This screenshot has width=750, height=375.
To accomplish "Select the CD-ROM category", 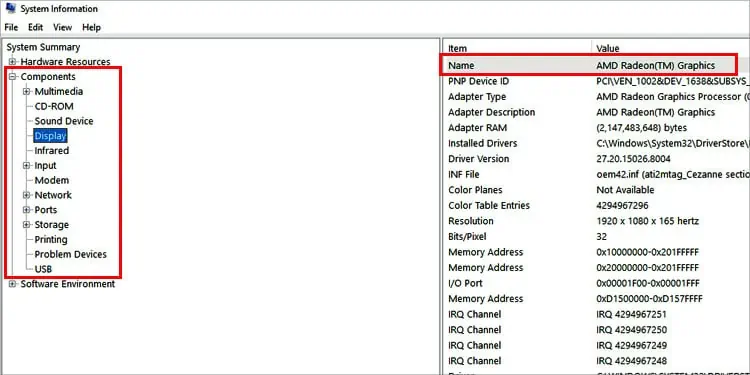I will (54, 106).
